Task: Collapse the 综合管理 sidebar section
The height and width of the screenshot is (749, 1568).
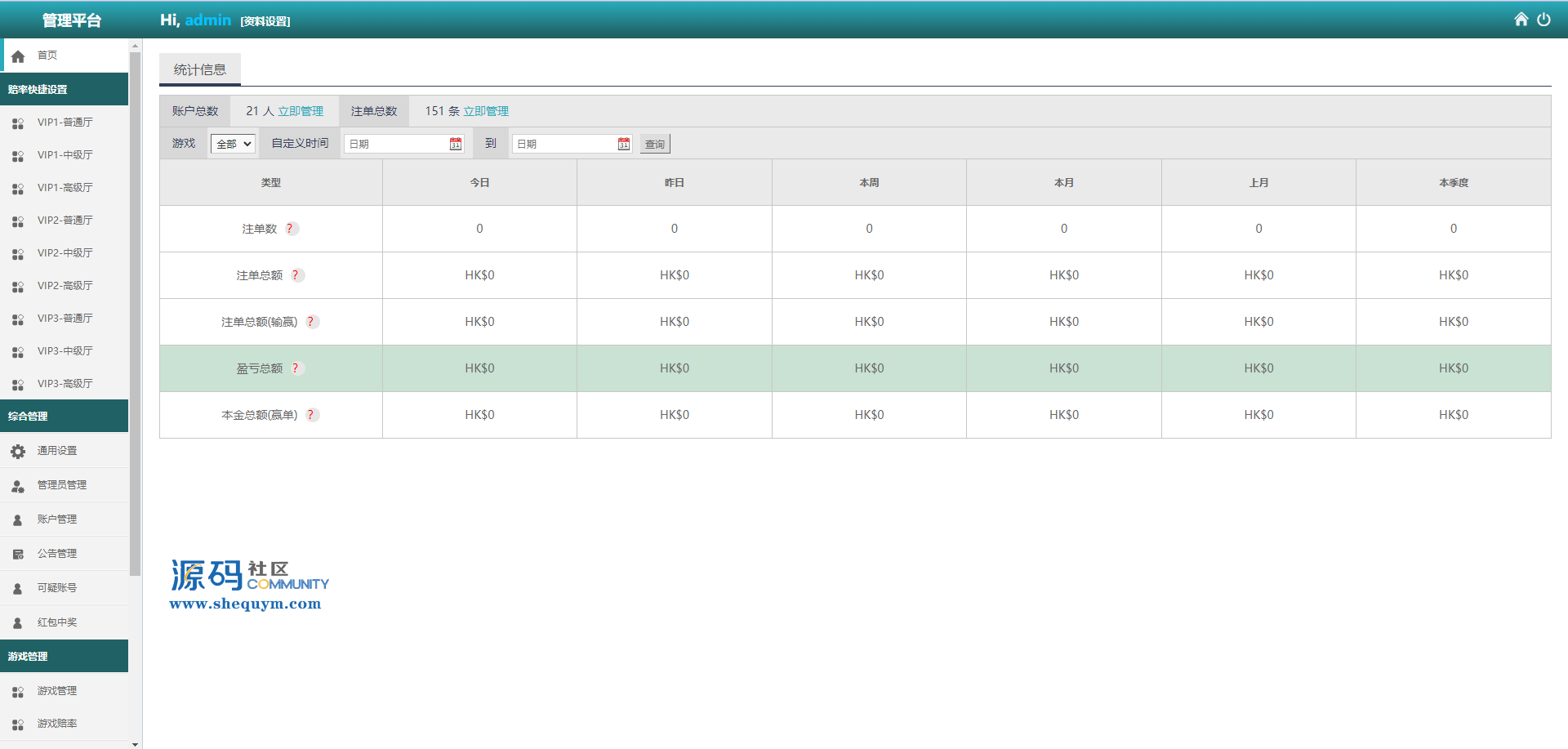Action: click(x=65, y=416)
